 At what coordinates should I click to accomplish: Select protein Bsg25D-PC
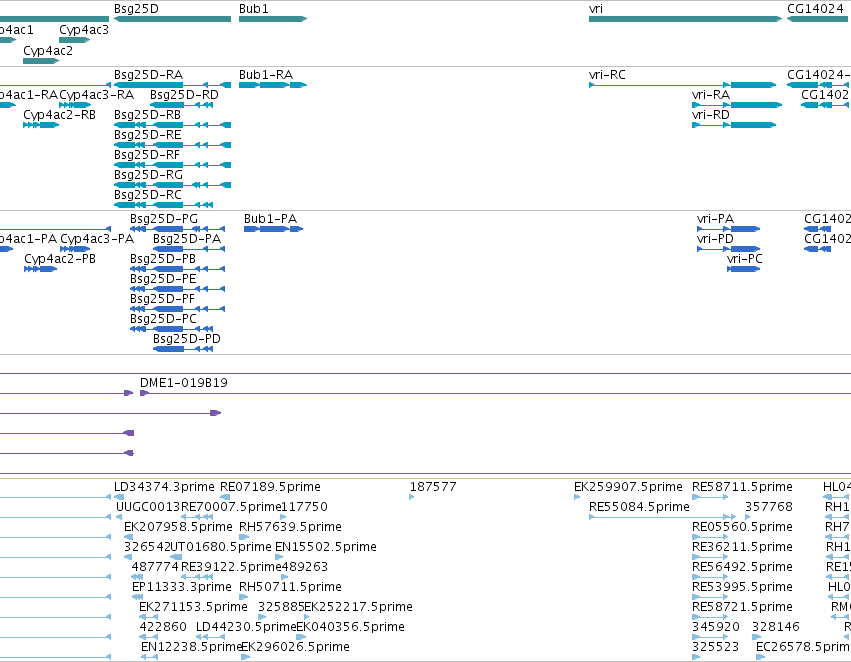pos(172,329)
